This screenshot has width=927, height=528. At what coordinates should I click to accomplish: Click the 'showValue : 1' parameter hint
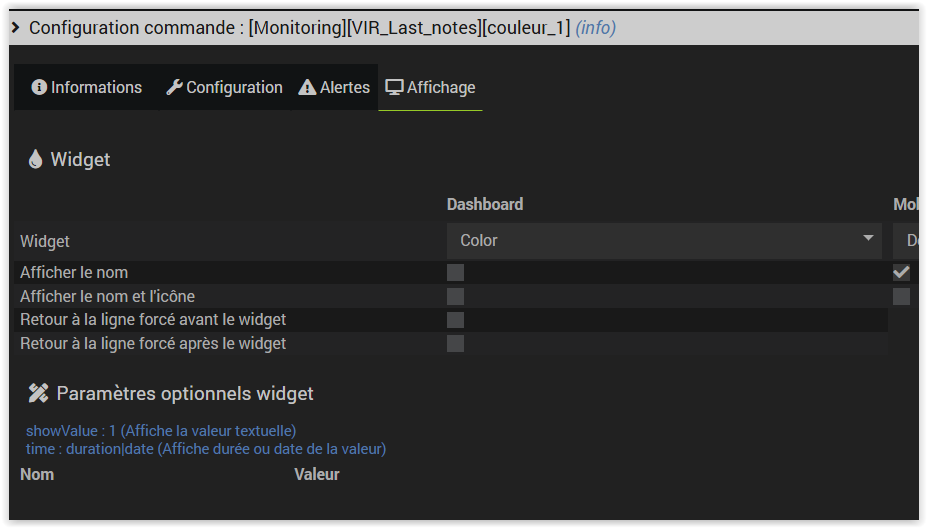tap(161, 431)
